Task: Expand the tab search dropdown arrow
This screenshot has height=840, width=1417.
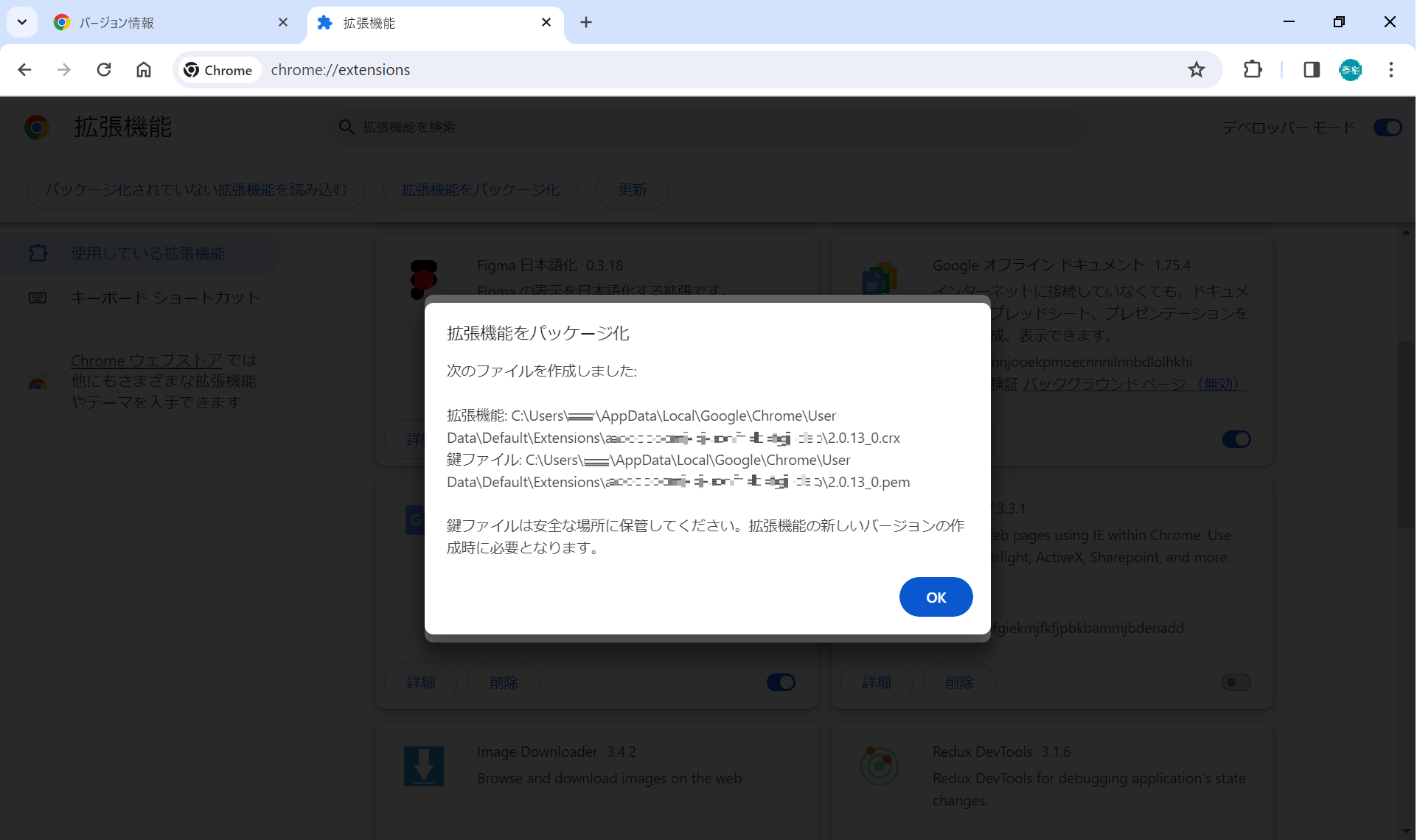Action: coord(21,21)
